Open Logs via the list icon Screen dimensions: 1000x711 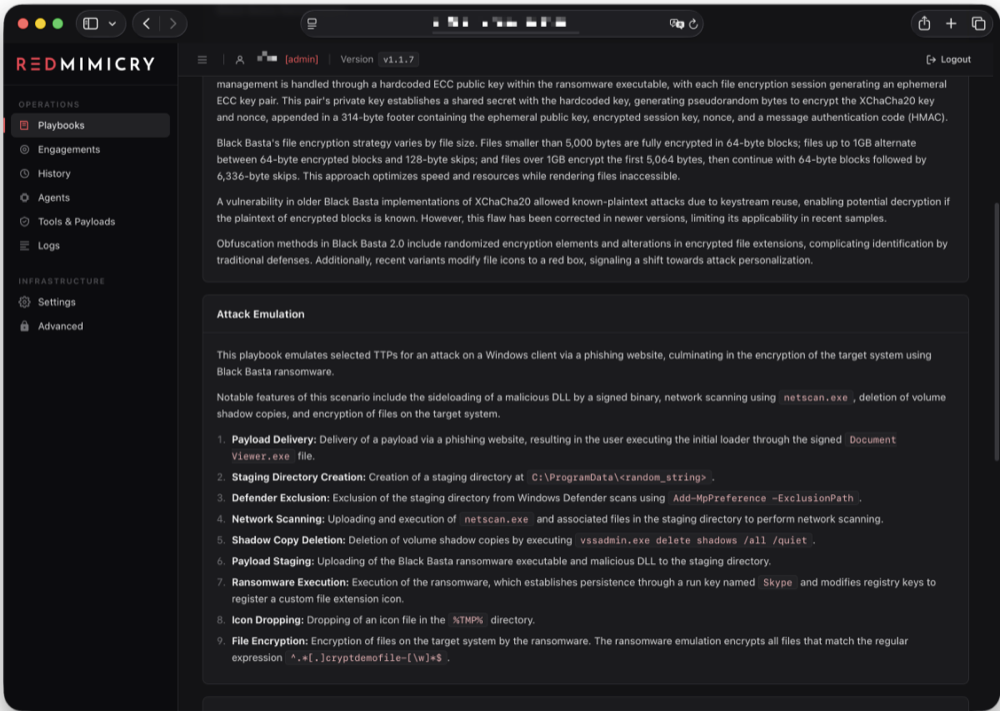(24, 246)
